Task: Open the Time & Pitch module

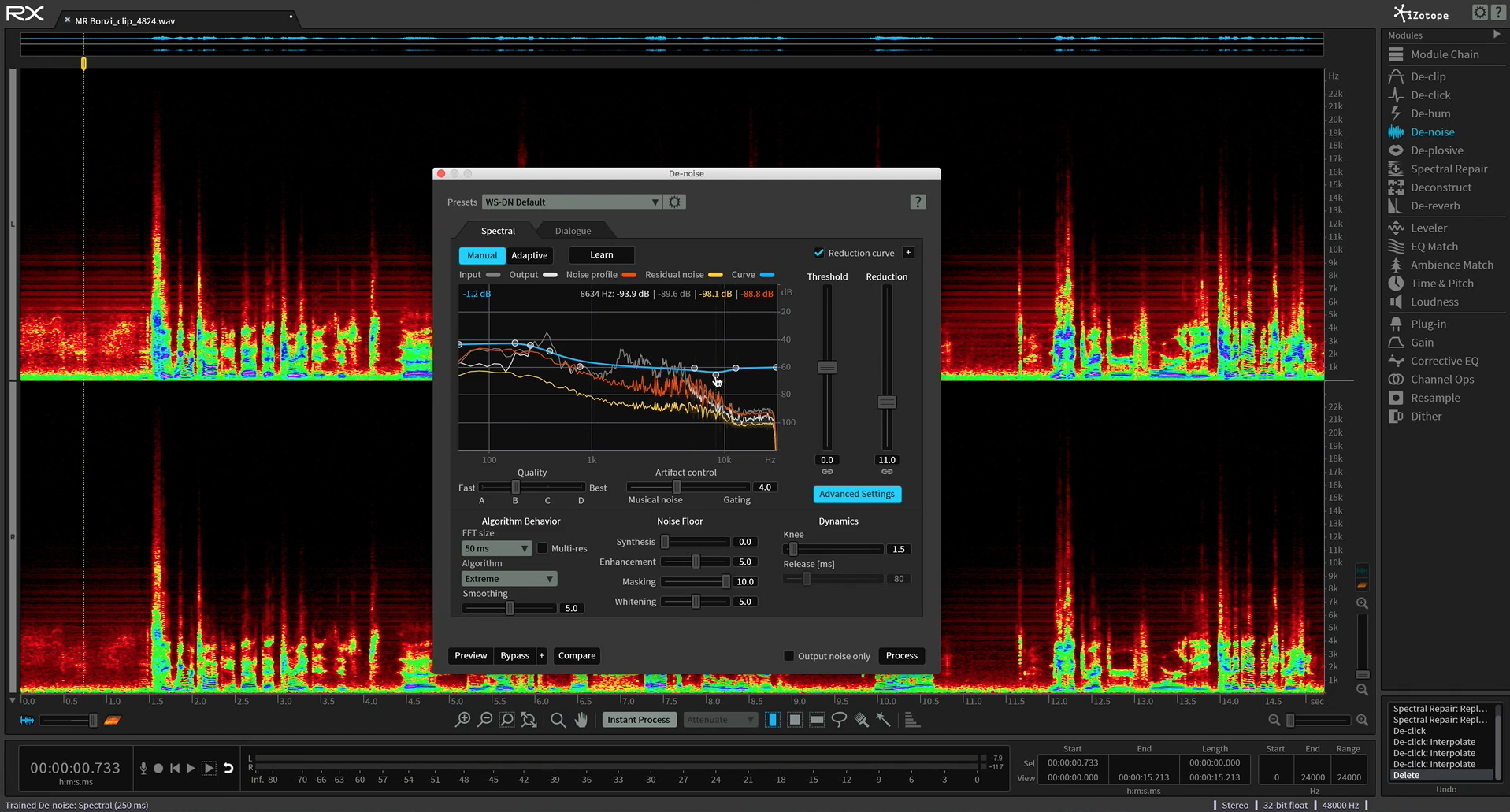Action: 1441,284
